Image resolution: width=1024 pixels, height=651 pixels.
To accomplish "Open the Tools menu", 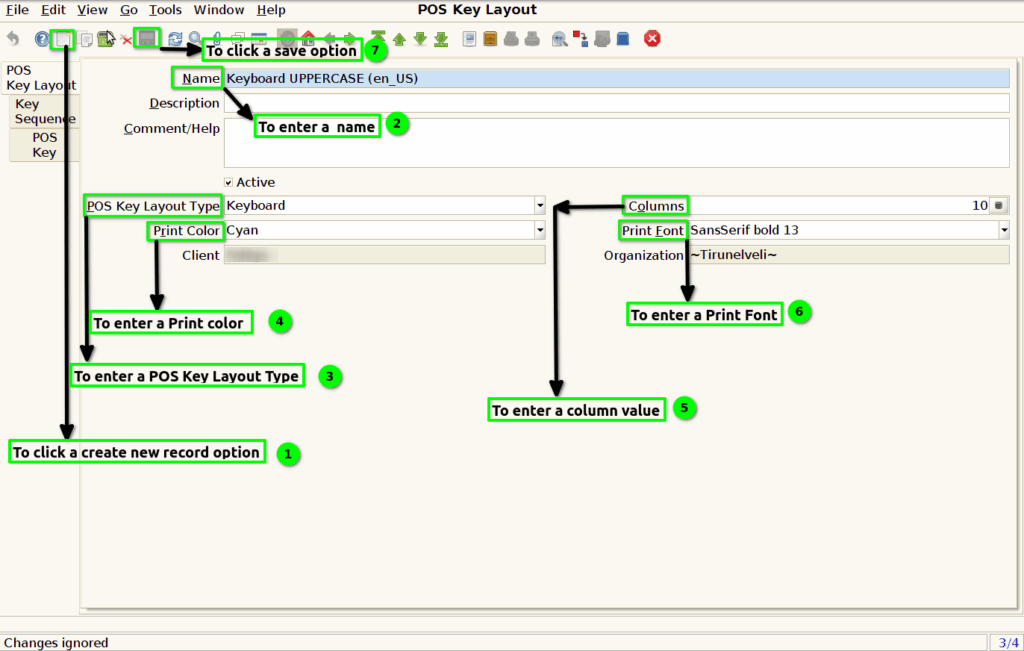I will [165, 10].
